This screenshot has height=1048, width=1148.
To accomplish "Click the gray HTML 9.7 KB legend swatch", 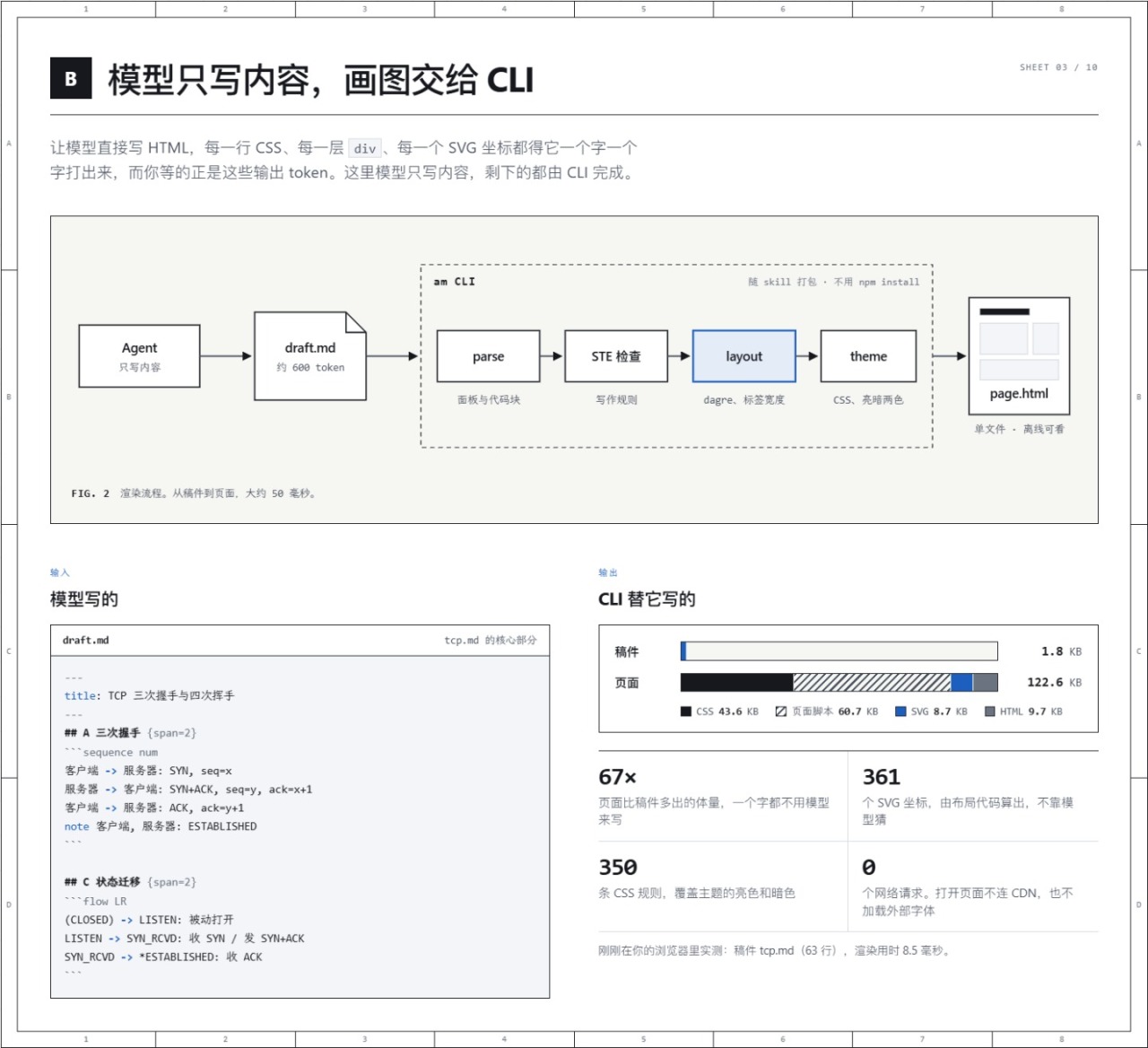I will coord(990,712).
